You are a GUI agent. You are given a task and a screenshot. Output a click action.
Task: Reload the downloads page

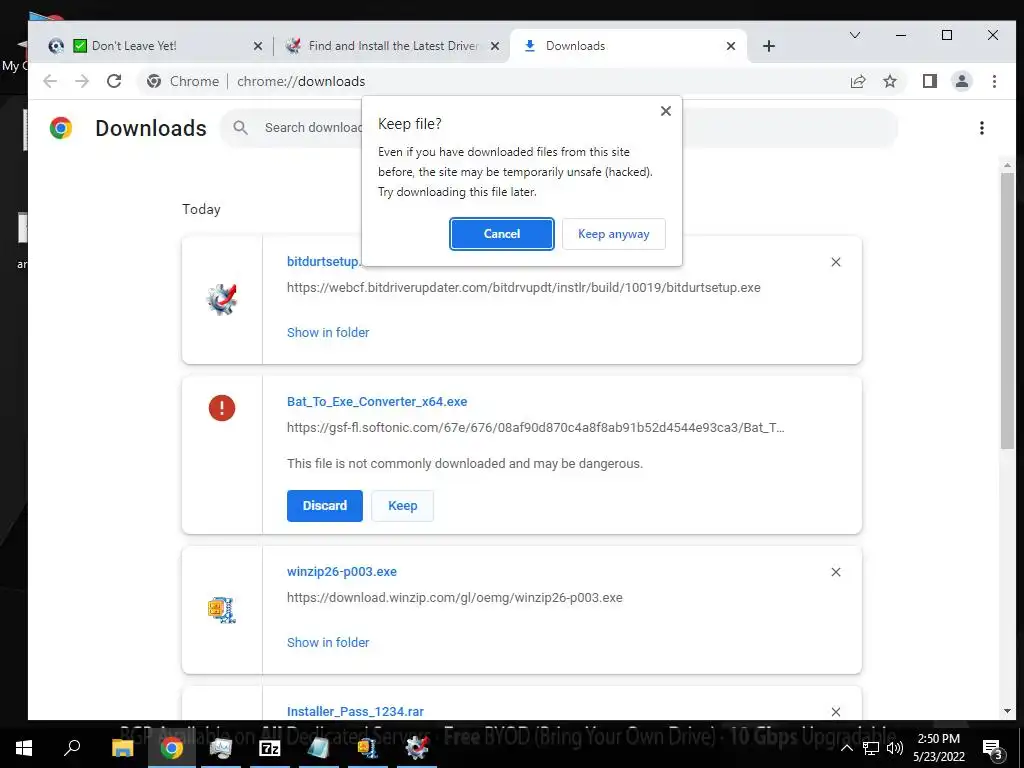point(114,81)
